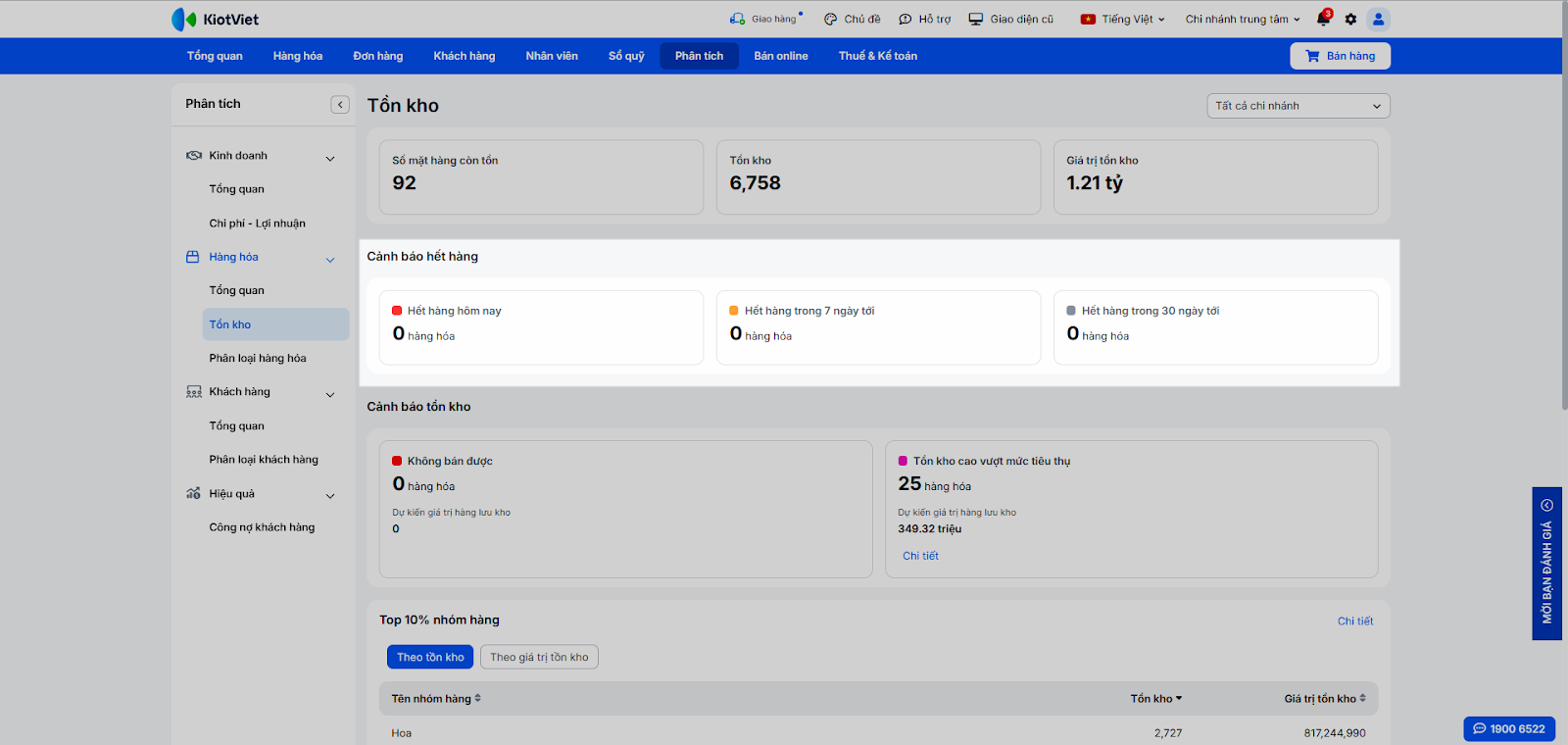Image resolution: width=1568 pixels, height=745 pixels.
Task: Open Tổng quan under Khách hàng sidebar
Action: pyautogui.click(x=236, y=426)
